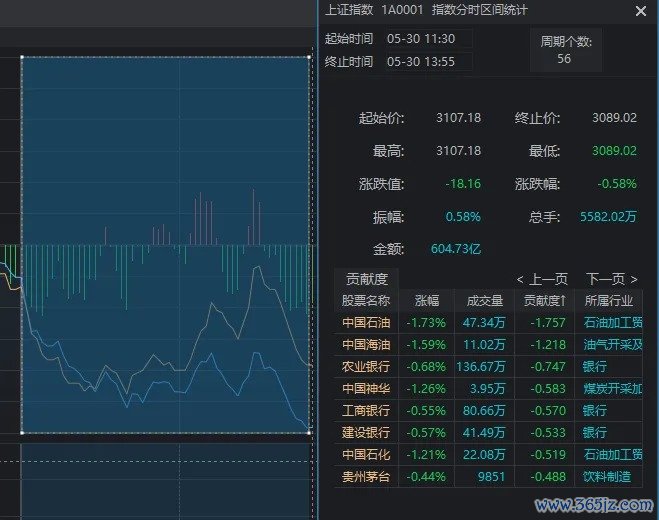Sort by 股票名称 column header
The image size is (659, 520).
[x=366, y=301]
